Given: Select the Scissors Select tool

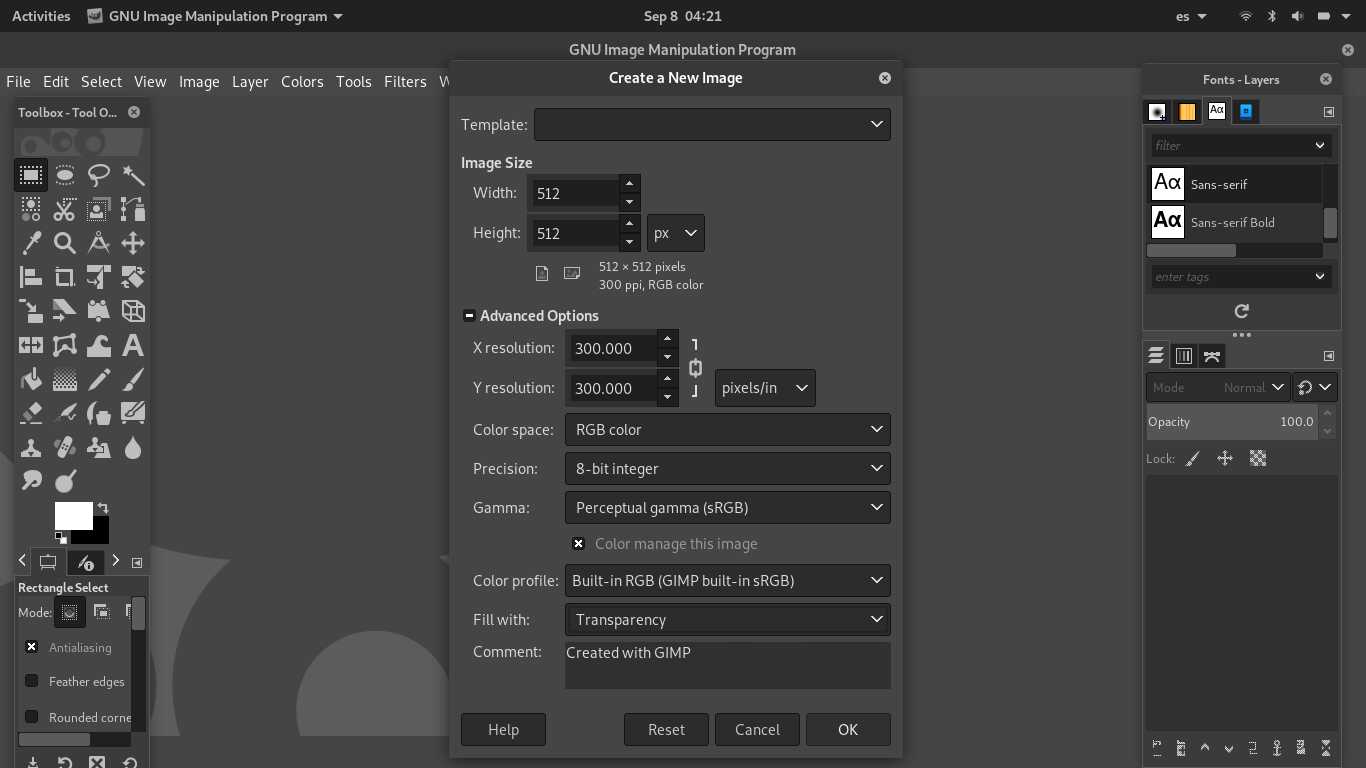Looking at the screenshot, I should pyautogui.click(x=65, y=210).
